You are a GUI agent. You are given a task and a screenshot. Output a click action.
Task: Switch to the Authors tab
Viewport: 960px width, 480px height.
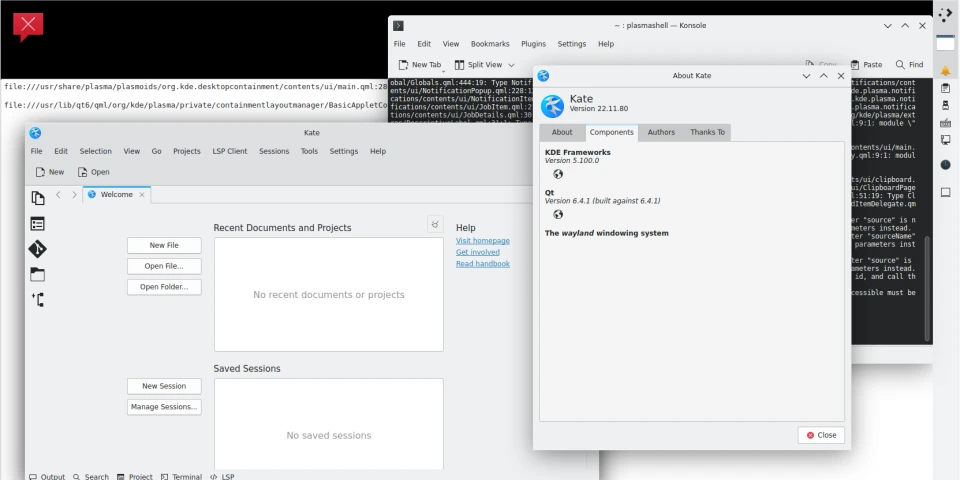661,132
